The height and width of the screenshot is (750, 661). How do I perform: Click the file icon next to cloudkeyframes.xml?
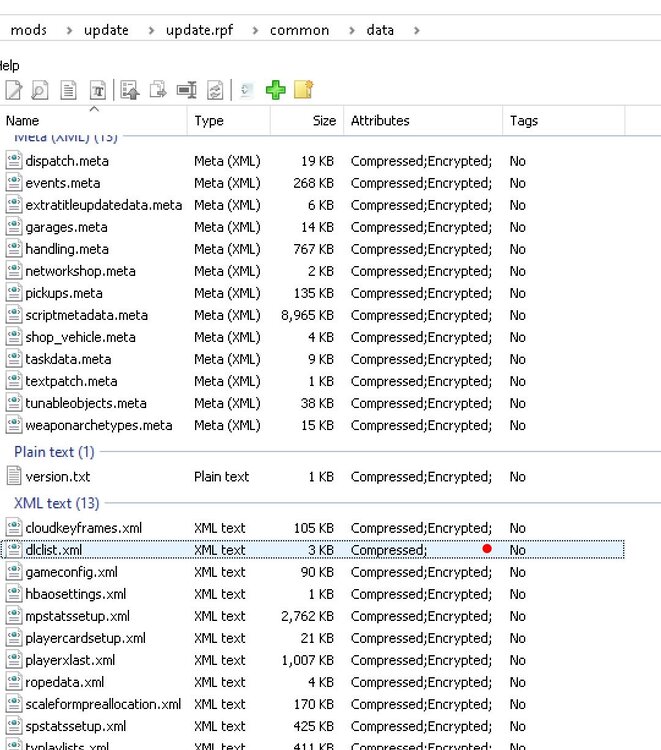[14, 527]
